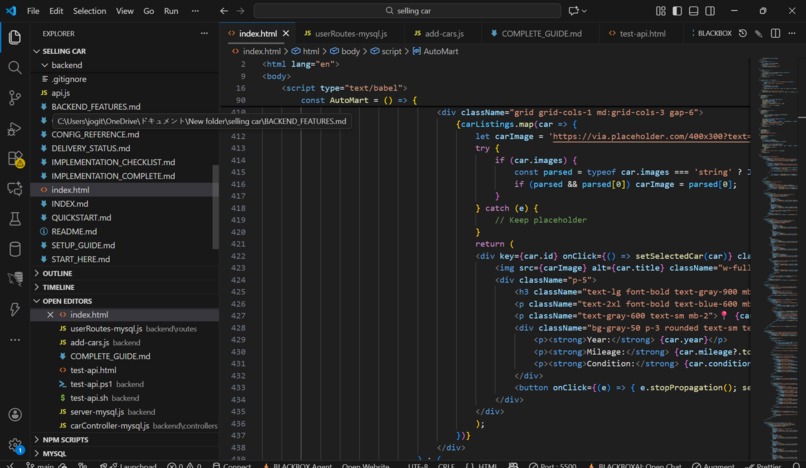Toggle the bottom panel visibility

pos(693,11)
